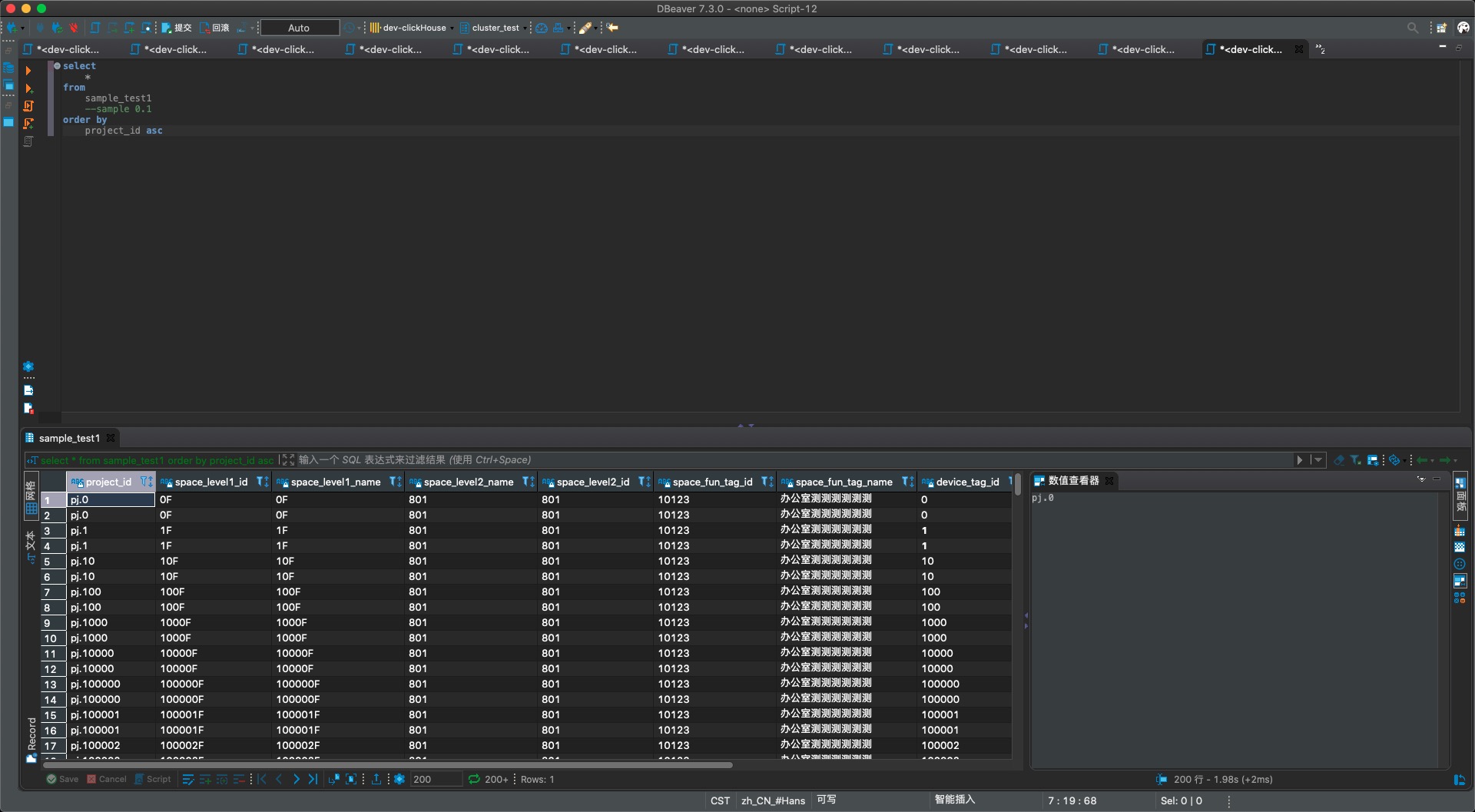Image resolution: width=1475 pixels, height=812 pixels.
Task: Click cell 100001F under space_level1_id row 15
Action: (x=213, y=714)
